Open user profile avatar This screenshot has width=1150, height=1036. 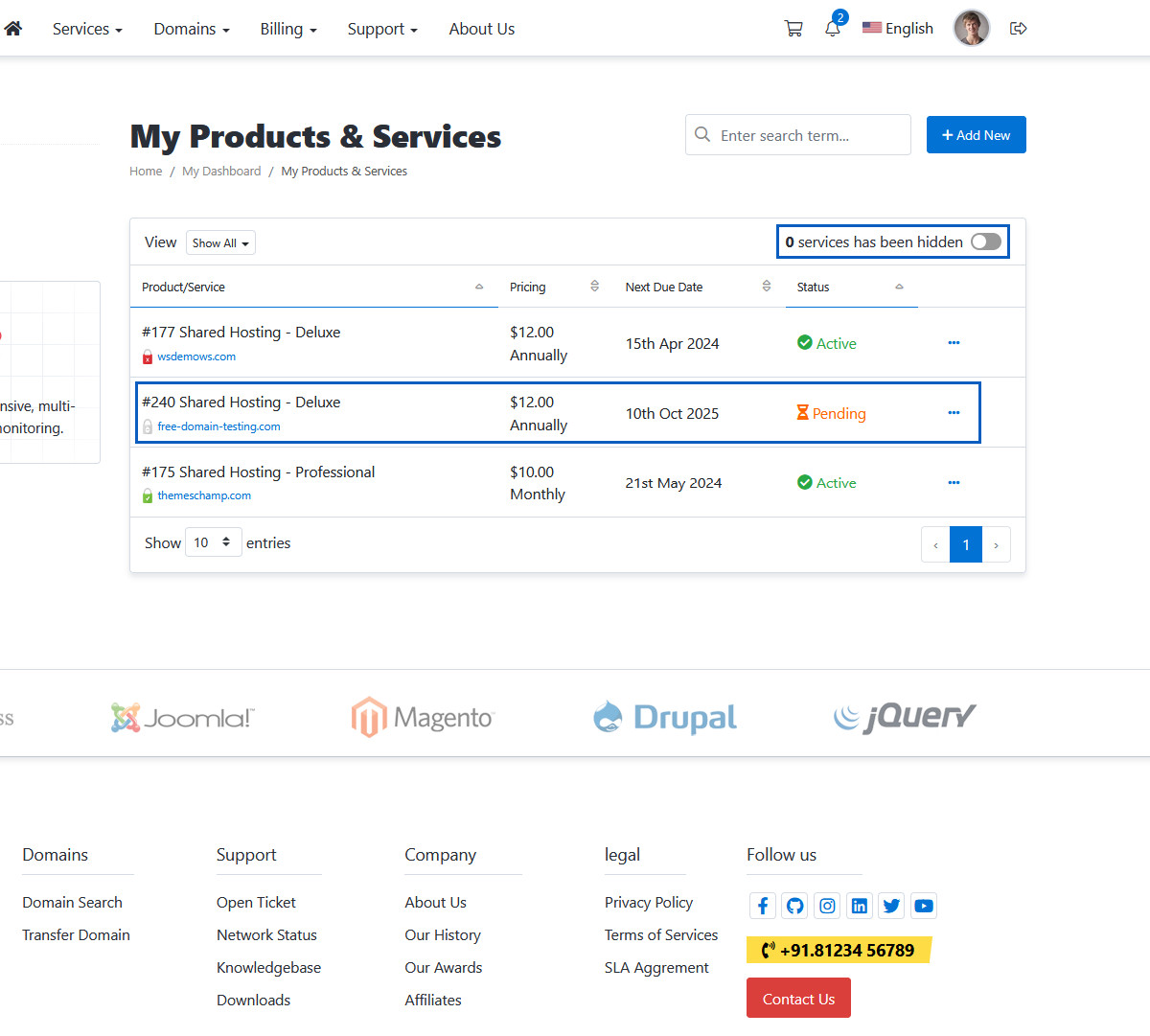tap(971, 29)
